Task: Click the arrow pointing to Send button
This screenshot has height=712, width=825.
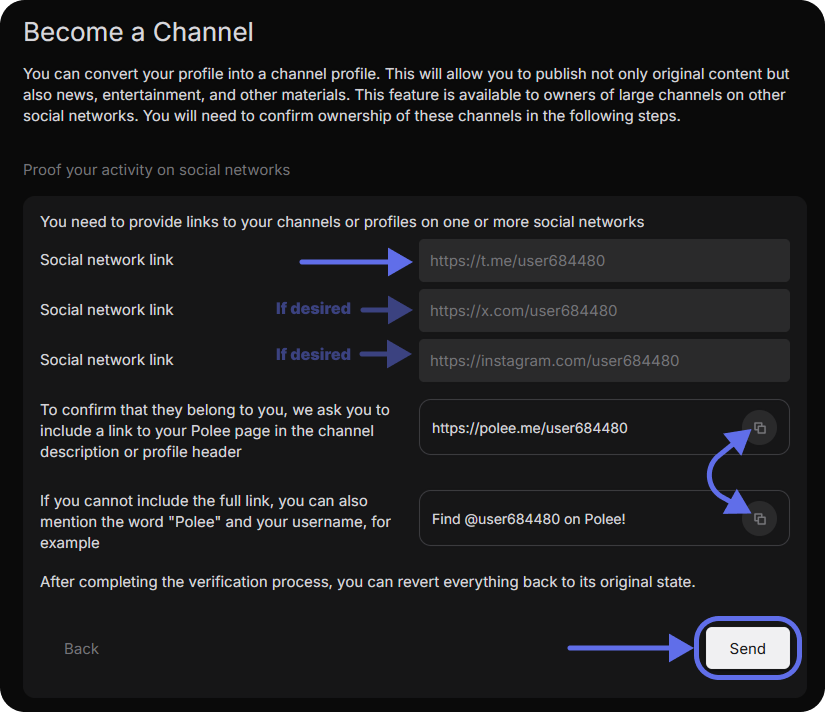Action: 630,648
